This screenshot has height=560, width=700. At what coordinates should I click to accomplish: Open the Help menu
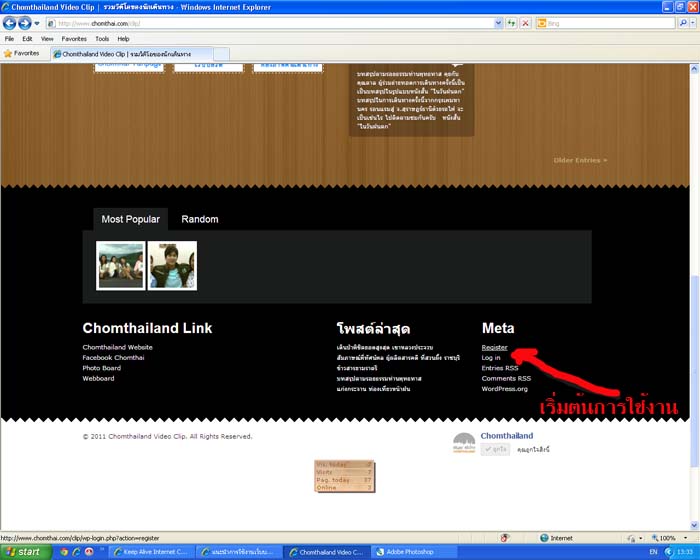point(123,39)
